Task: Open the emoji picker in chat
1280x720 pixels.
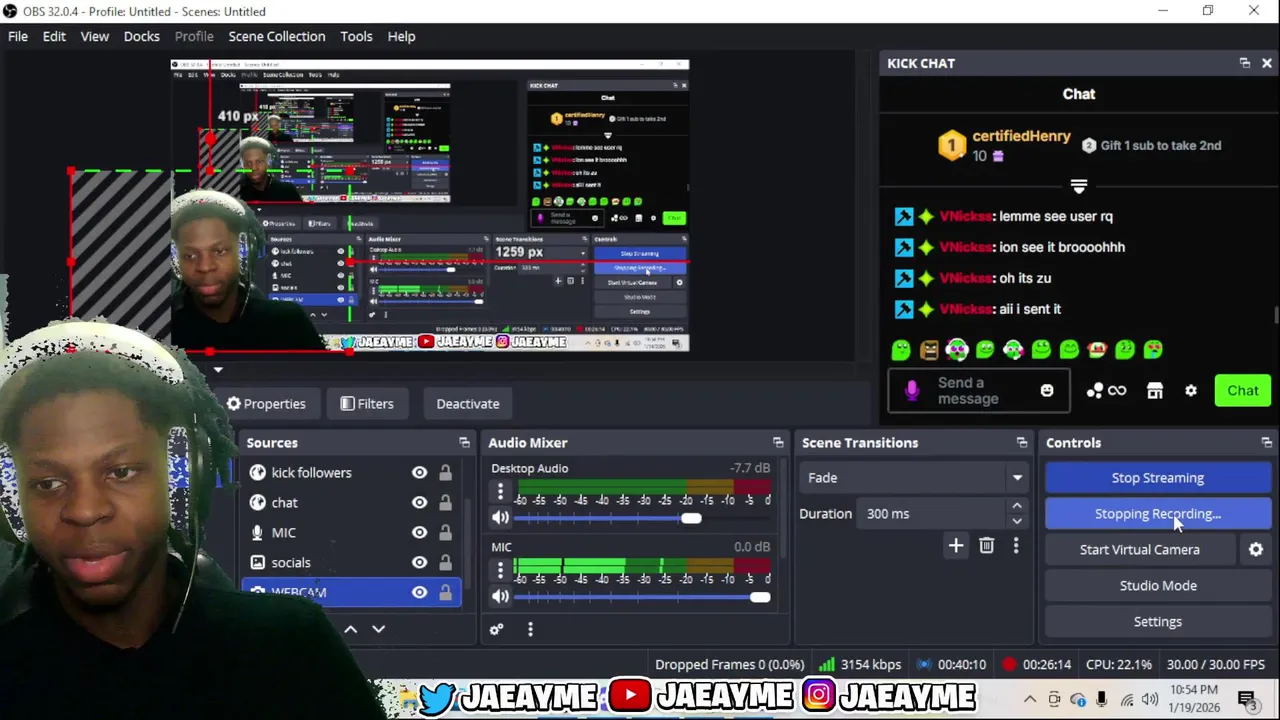Action: [1047, 391]
